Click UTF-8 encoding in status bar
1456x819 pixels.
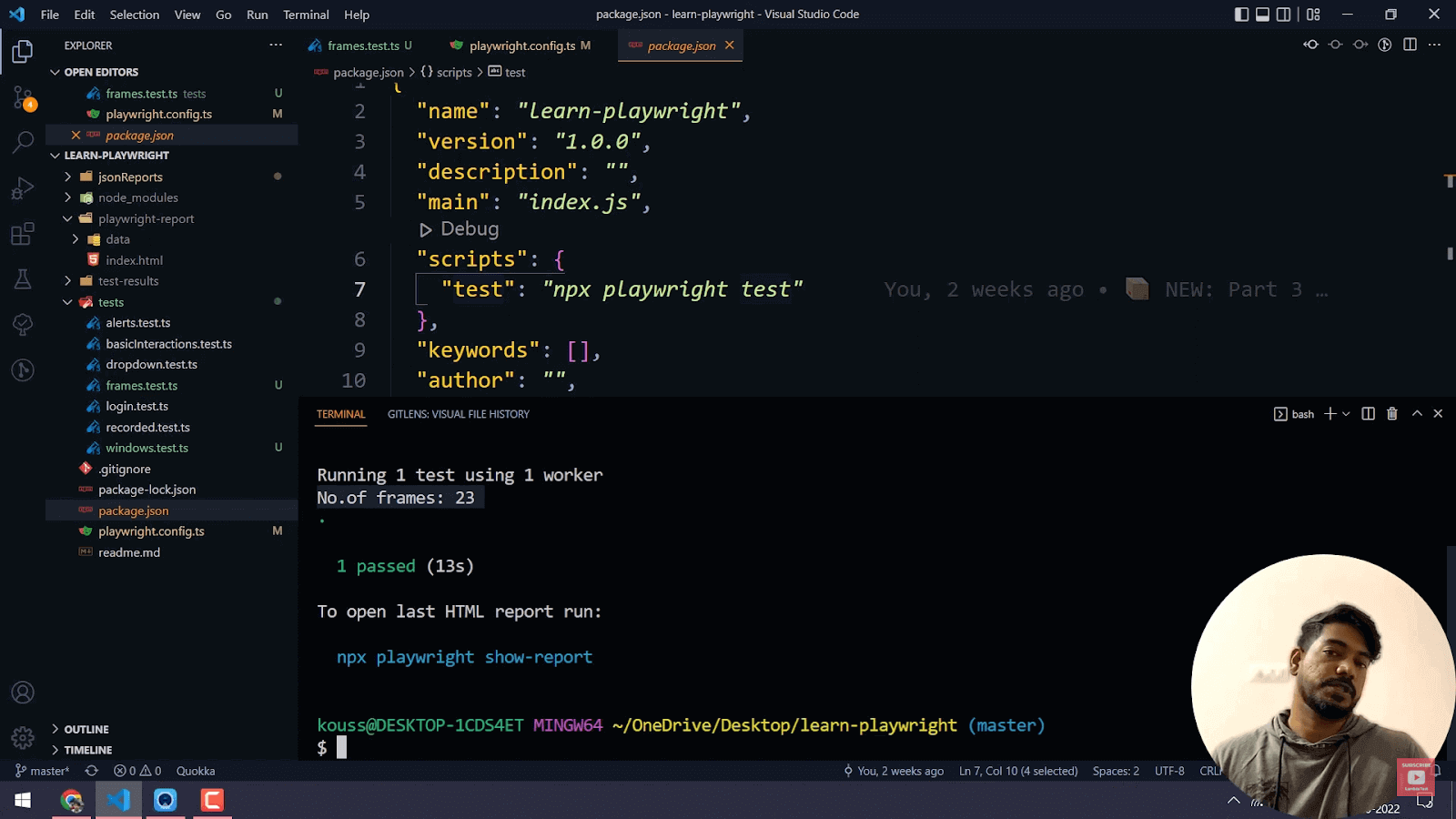(1169, 771)
